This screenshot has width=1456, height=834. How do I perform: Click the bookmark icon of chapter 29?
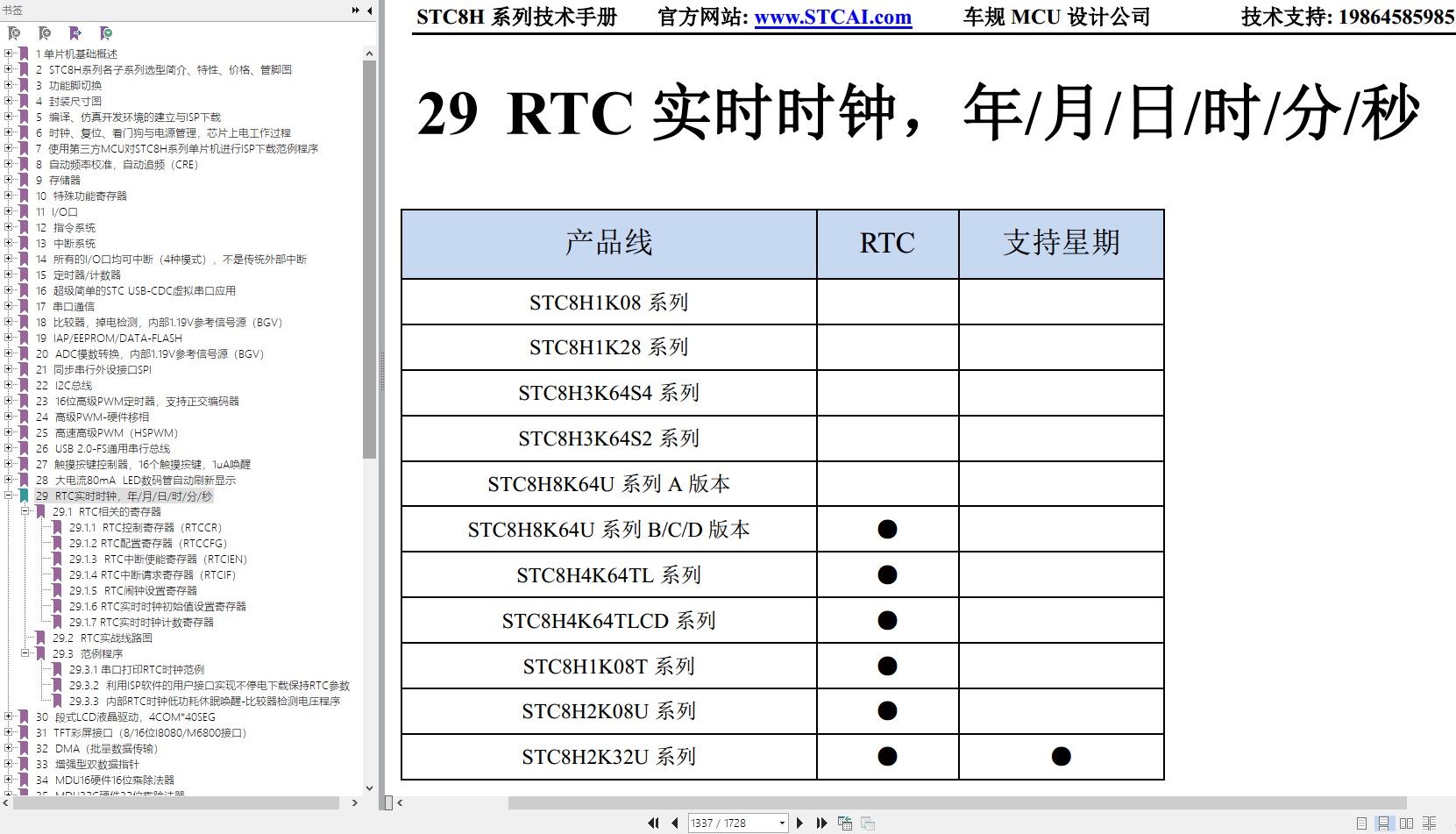tap(25, 496)
